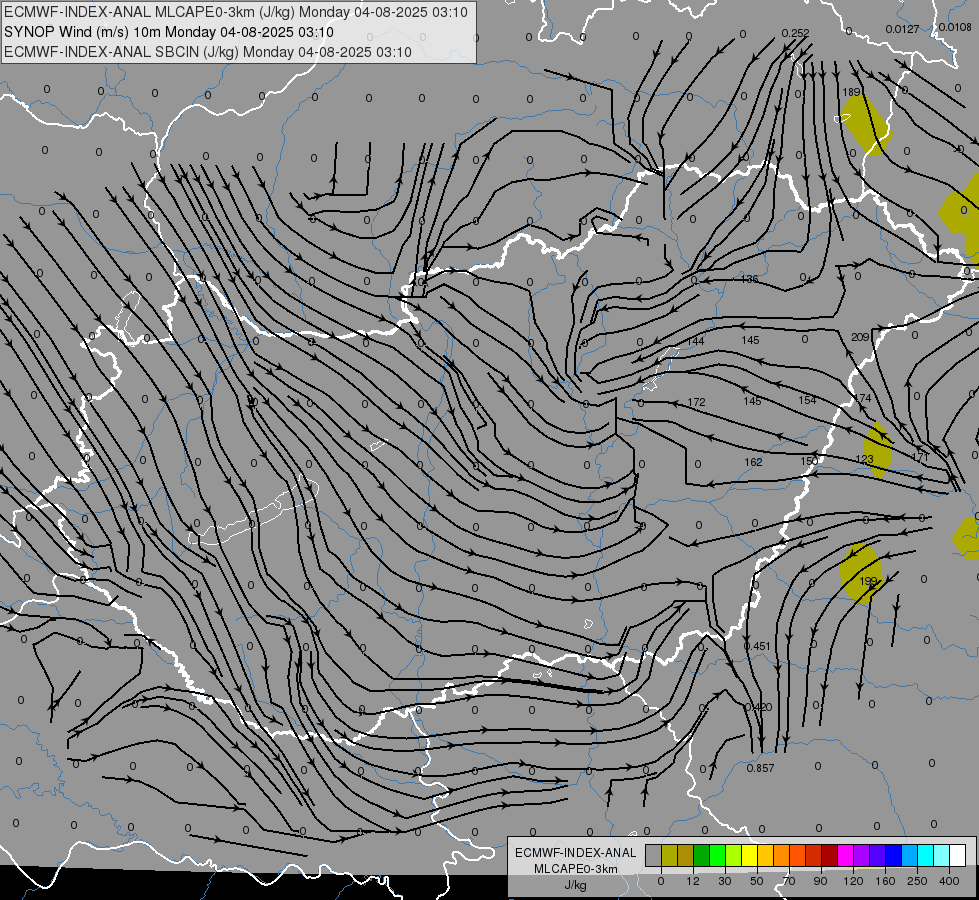The image size is (979, 900).
Task: Pick the bright green legend swatch
Action: click(717, 855)
